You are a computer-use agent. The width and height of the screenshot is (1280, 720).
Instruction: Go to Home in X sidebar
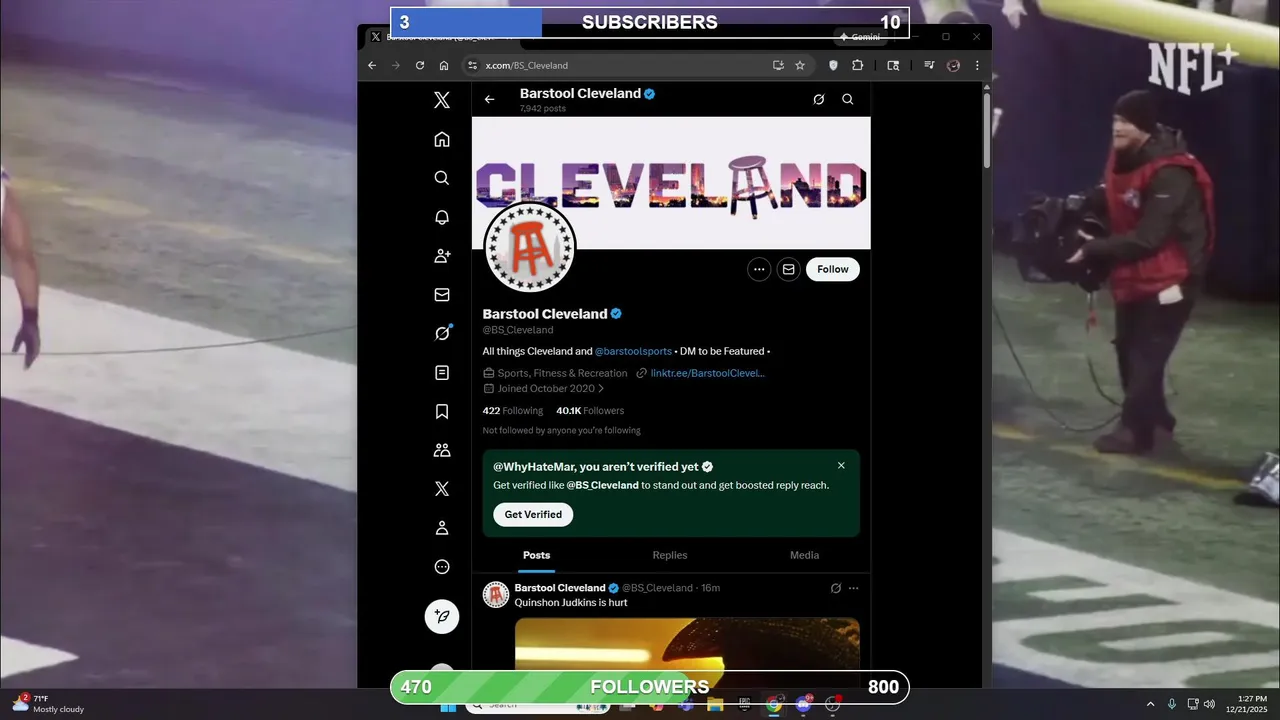click(442, 139)
